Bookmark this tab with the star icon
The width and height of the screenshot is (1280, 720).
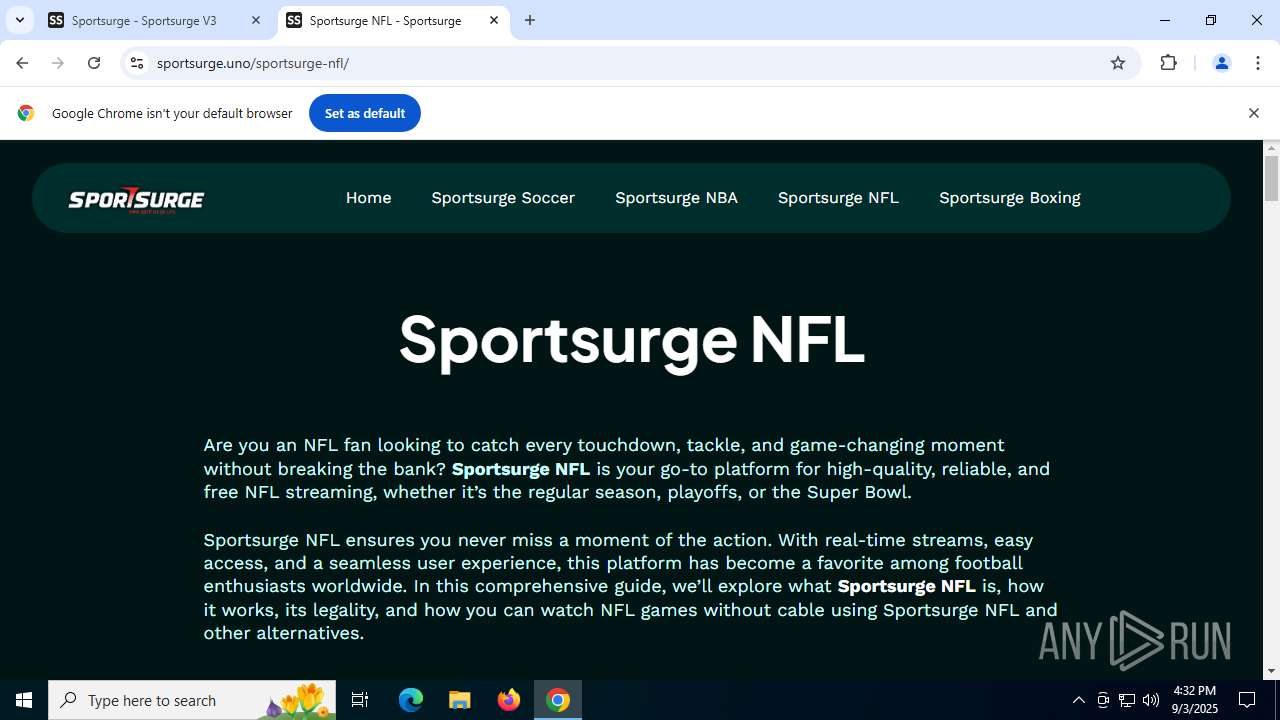click(x=1118, y=63)
